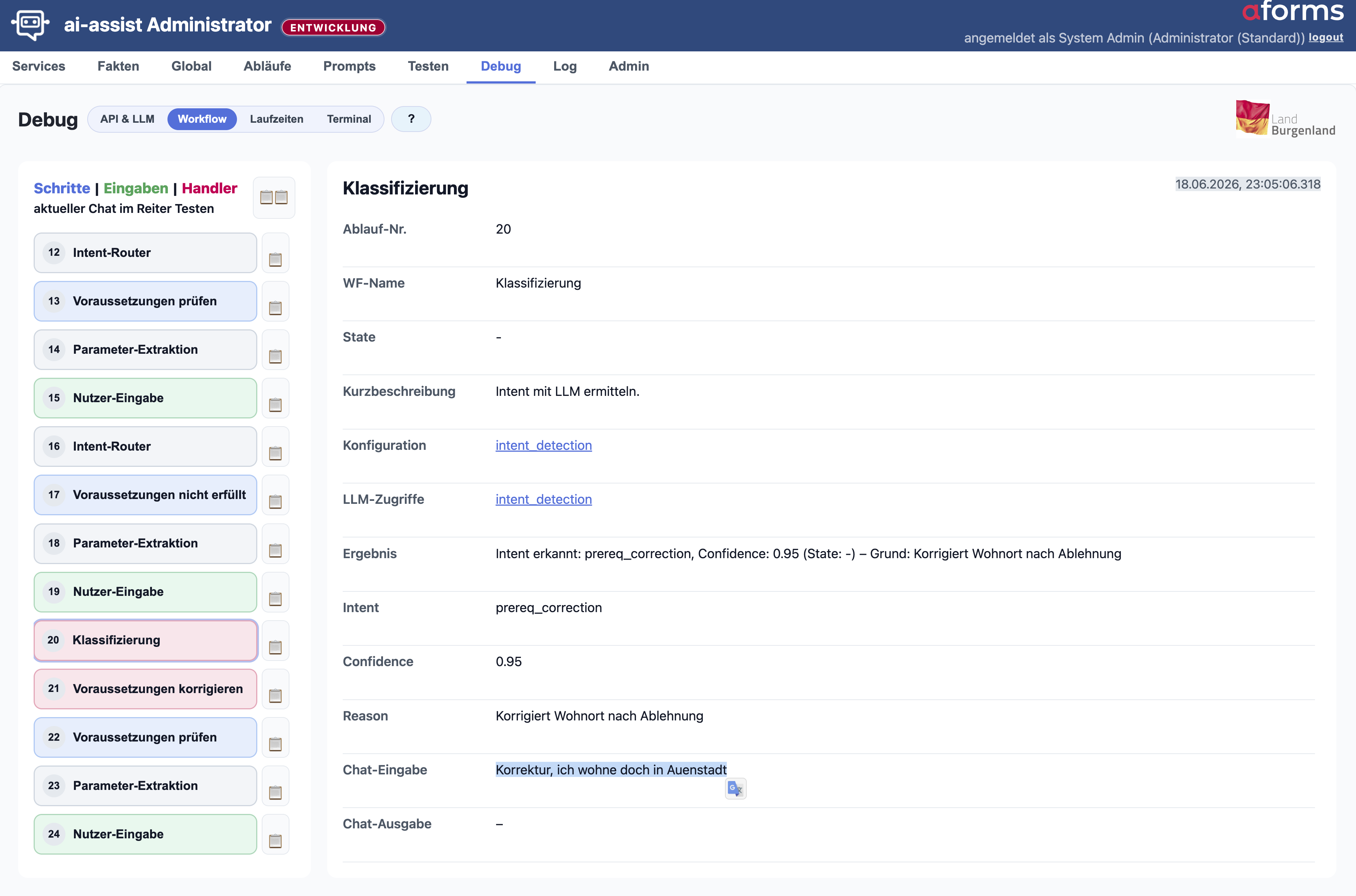Click the timestamp 18.06.2026, 23:05:06.318
The image size is (1356, 896).
click(1248, 184)
